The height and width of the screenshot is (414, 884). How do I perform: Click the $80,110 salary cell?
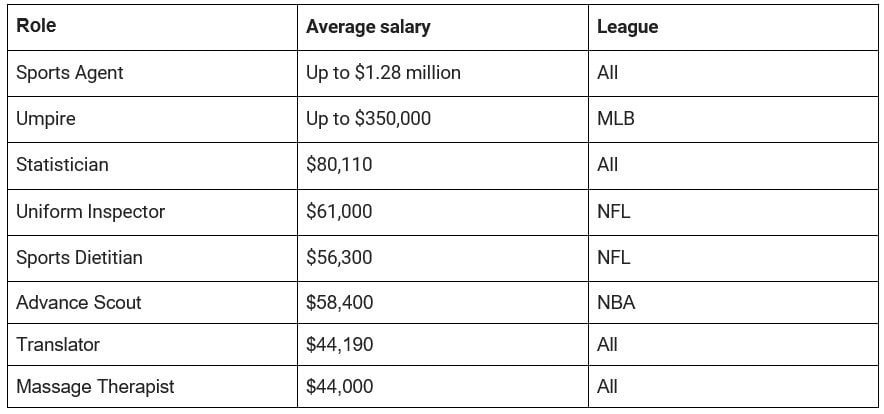[339, 165]
